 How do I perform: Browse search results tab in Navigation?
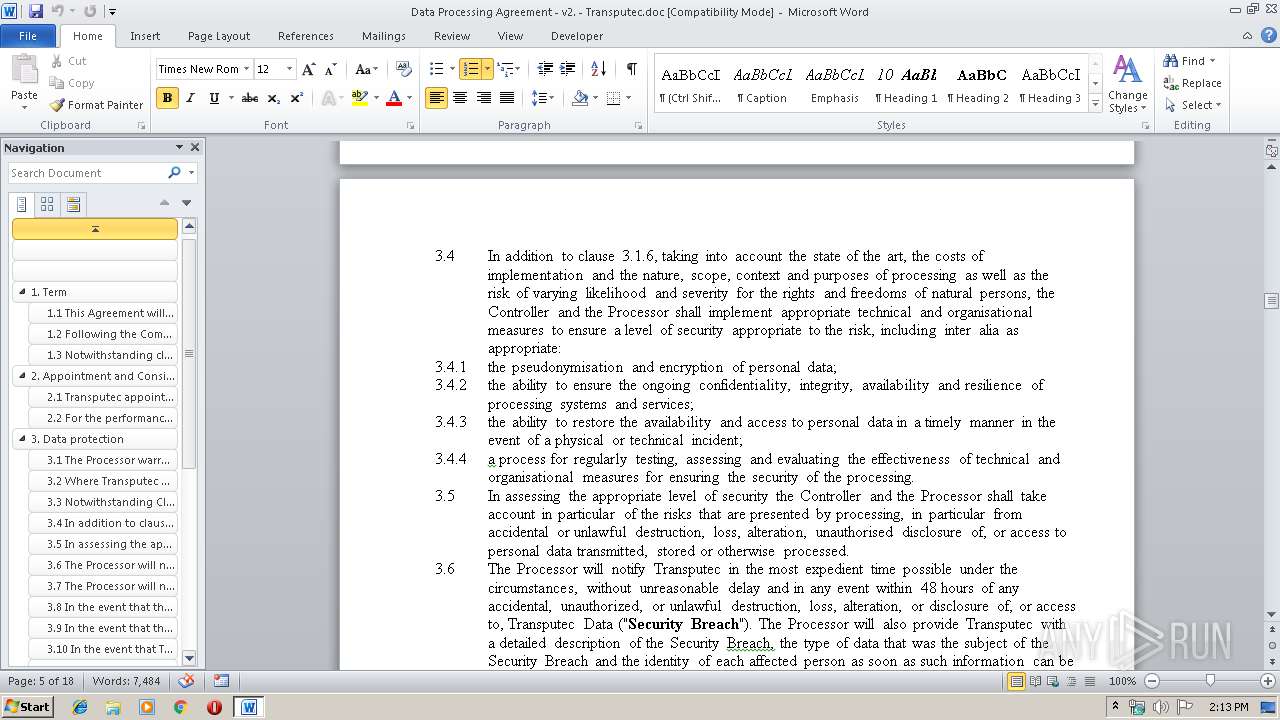pyautogui.click(x=73, y=205)
